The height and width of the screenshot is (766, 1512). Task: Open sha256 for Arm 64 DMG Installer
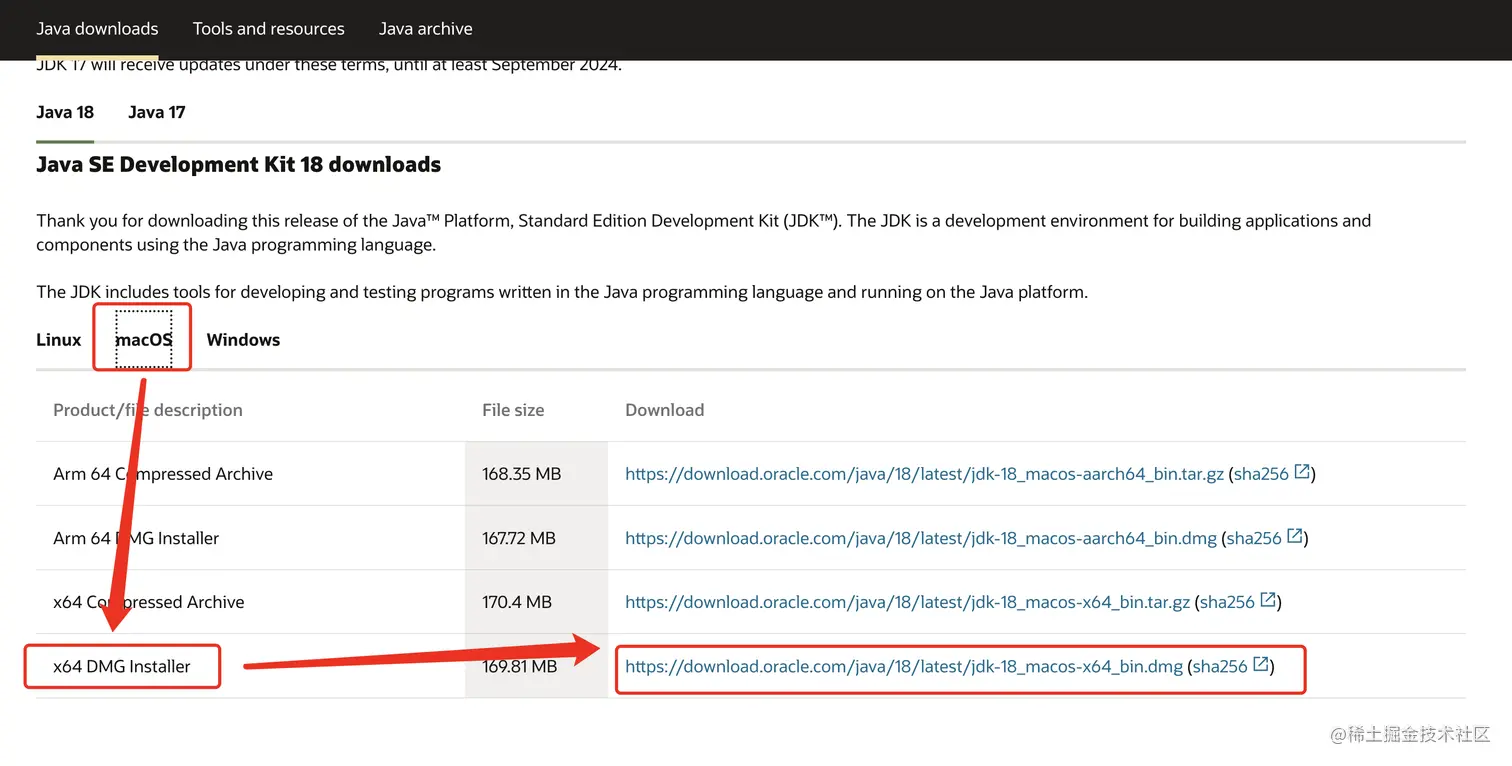[x=1254, y=538]
